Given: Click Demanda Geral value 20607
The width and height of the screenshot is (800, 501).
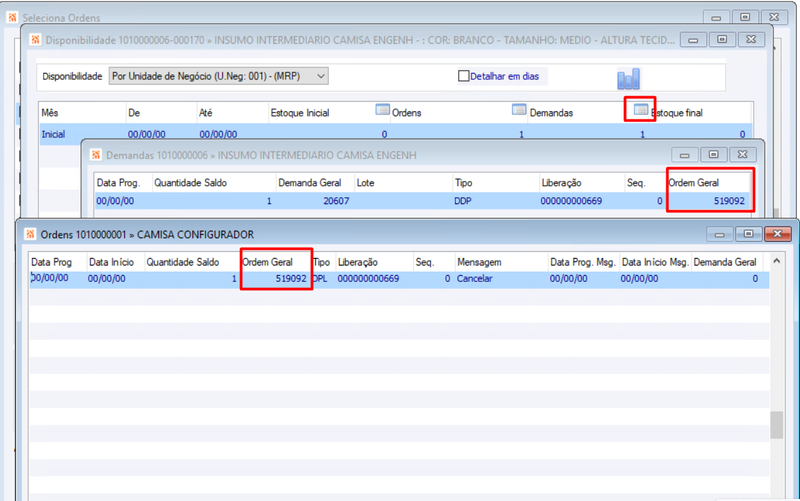Looking at the screenshot, I should (x=336, y=201).
